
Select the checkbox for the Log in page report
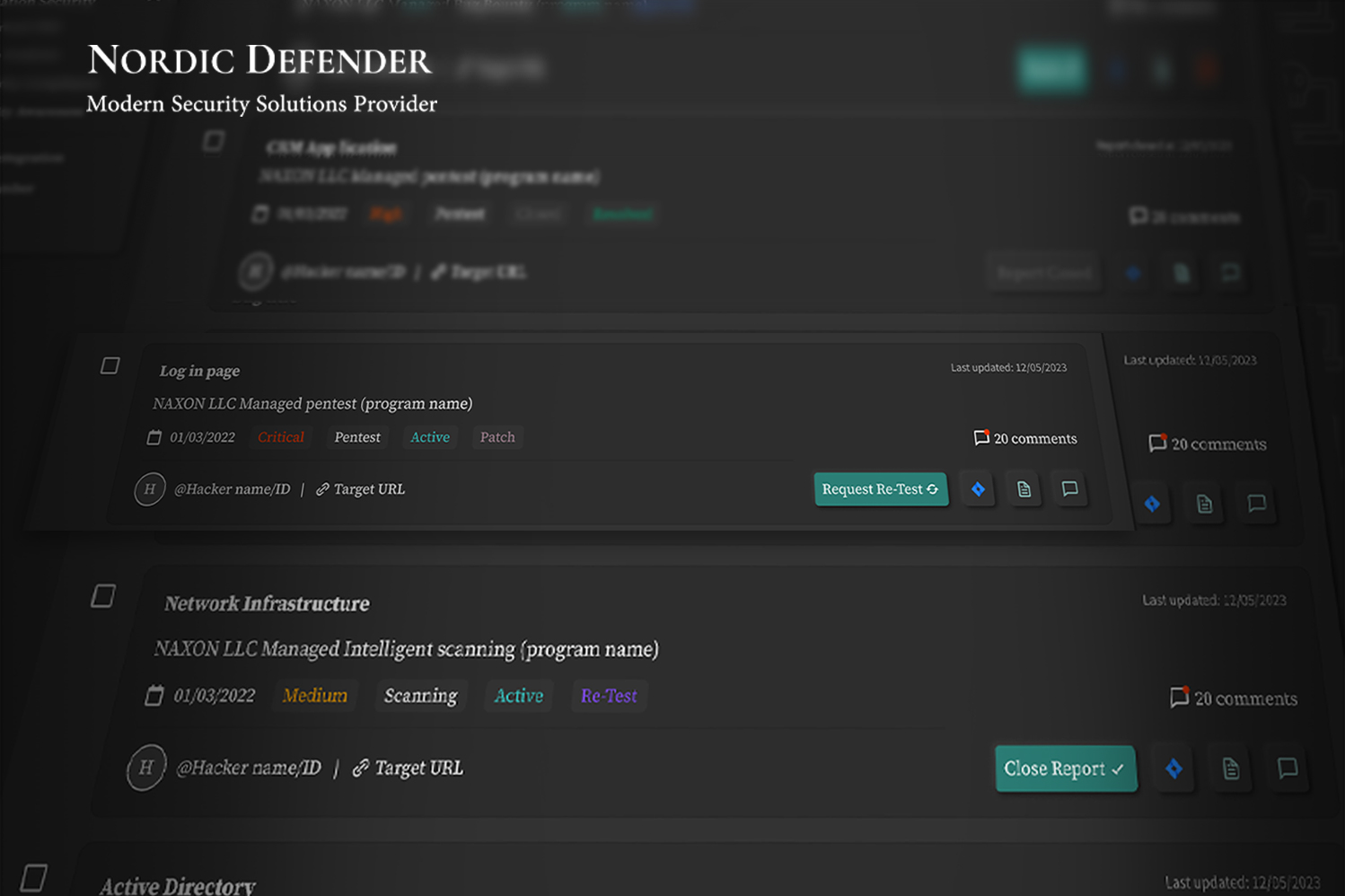point(110,365)
